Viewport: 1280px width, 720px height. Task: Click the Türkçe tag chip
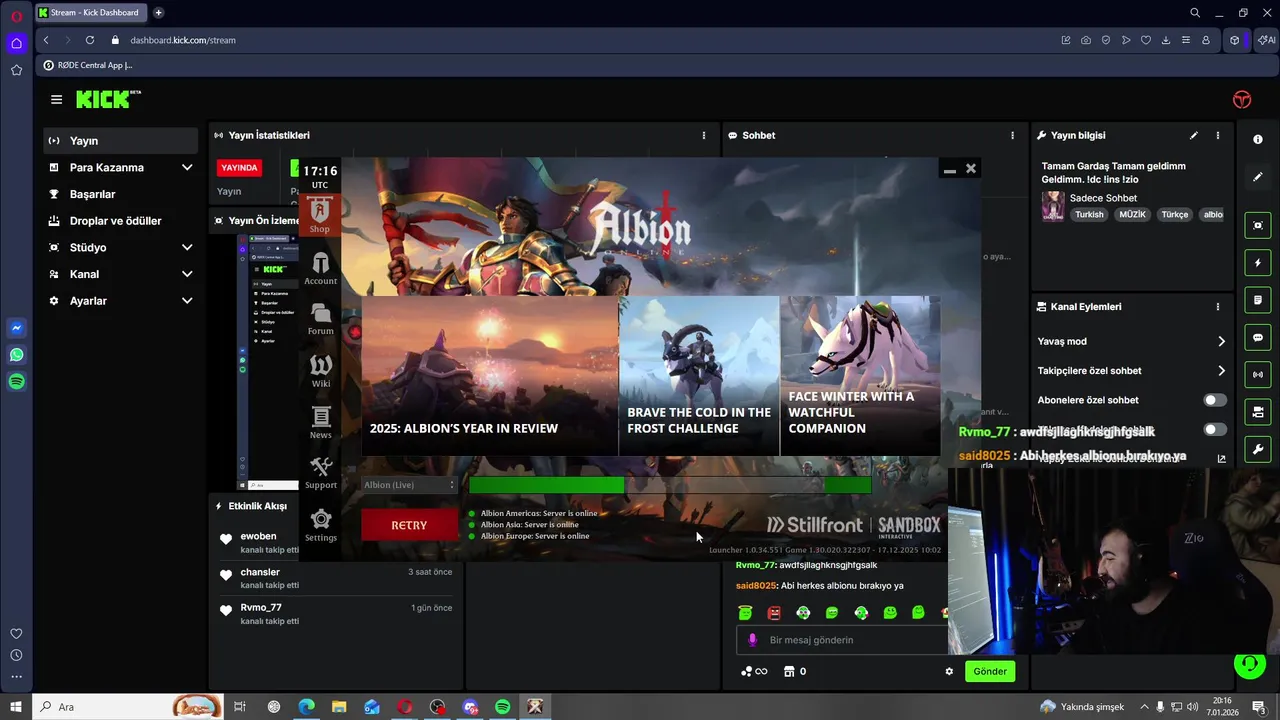pos(1174,214)
